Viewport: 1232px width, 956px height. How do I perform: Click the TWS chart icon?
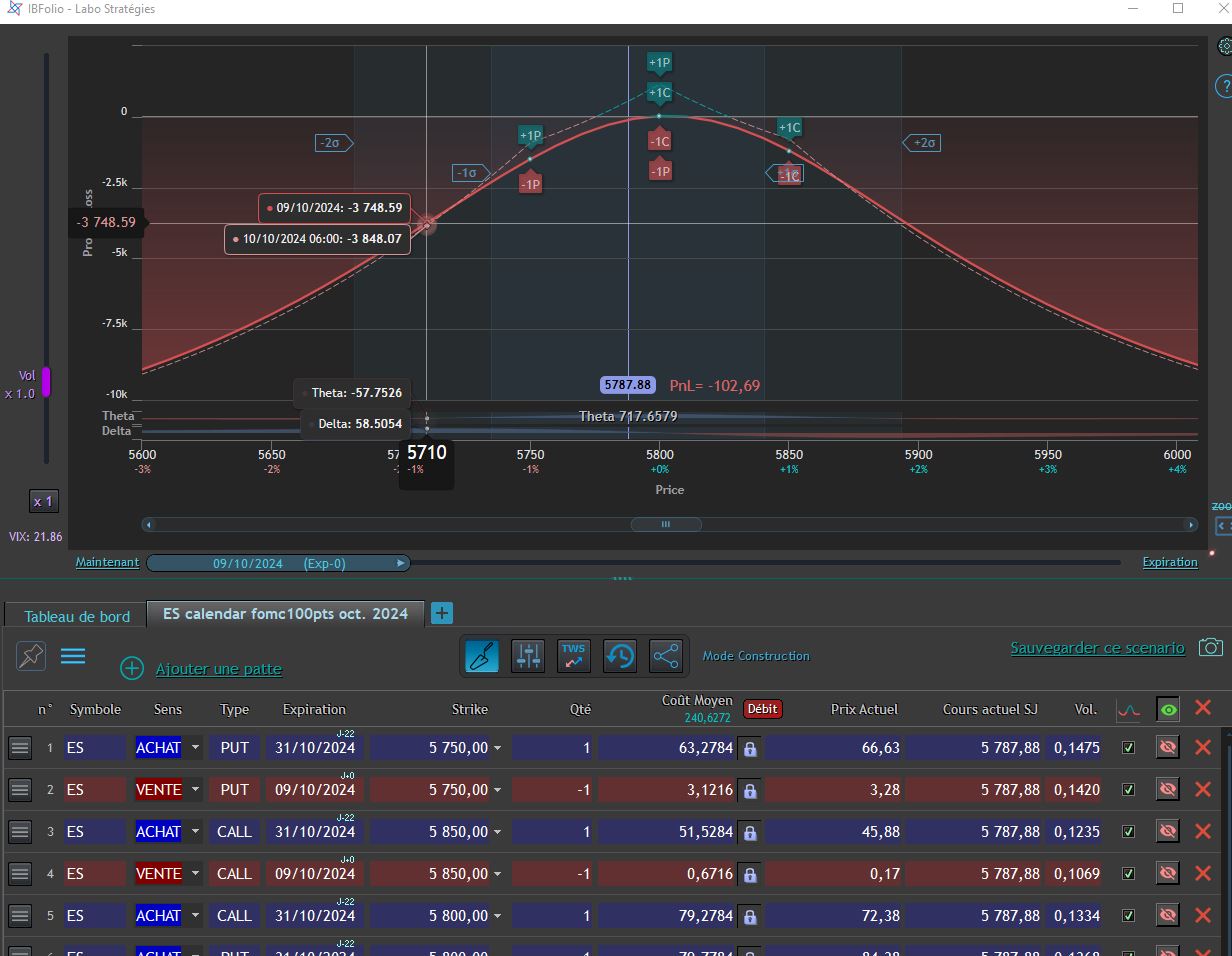[x=573, y=656]
